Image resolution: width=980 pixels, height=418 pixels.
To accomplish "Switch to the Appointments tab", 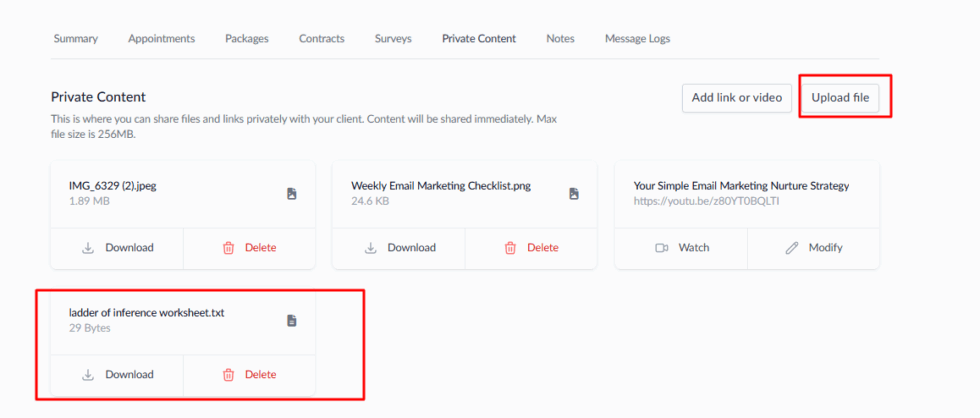I will (161, 39).
